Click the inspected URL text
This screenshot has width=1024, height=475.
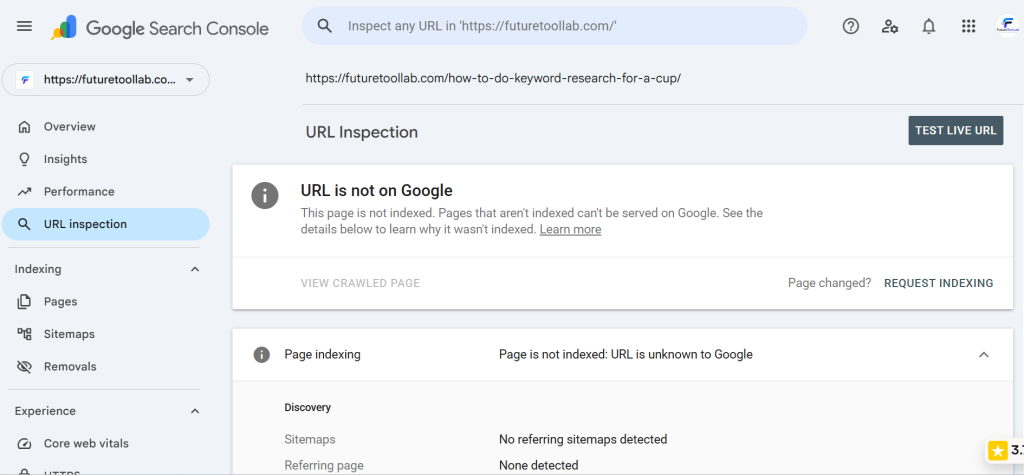pos(493,78)
